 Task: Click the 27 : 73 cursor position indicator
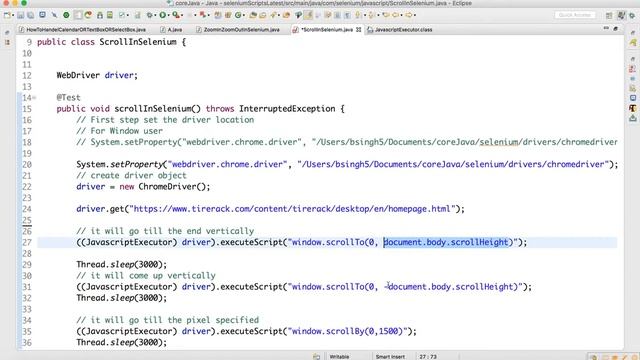click(x=428, y=356)
